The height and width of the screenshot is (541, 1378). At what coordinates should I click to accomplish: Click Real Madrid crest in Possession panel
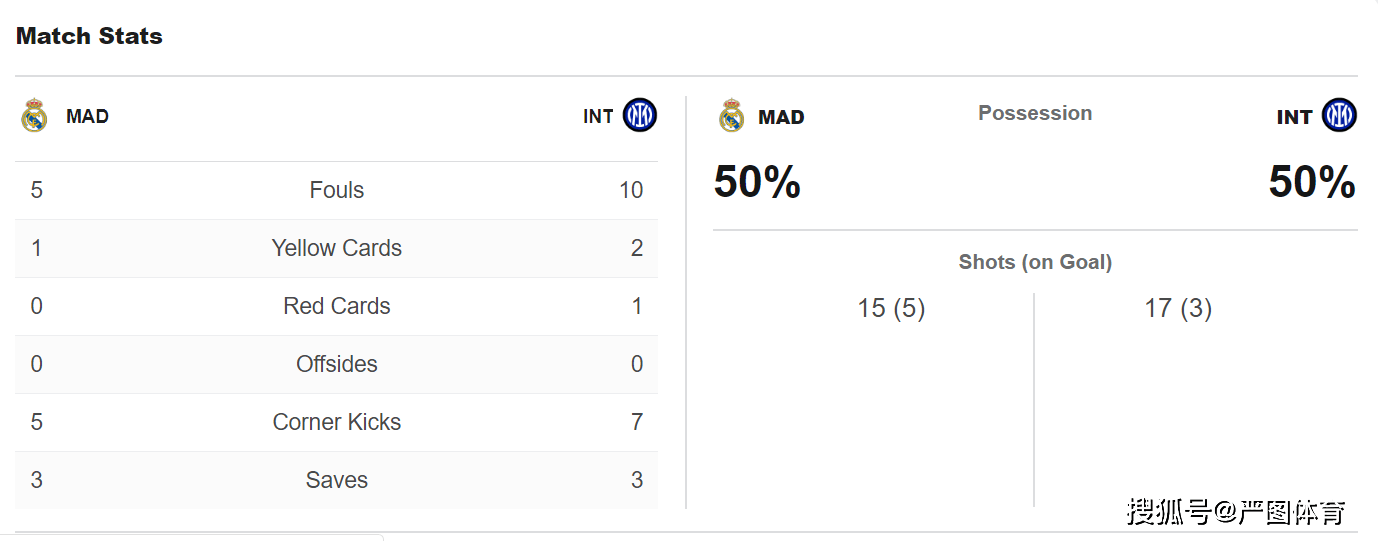tap(732, 116)
